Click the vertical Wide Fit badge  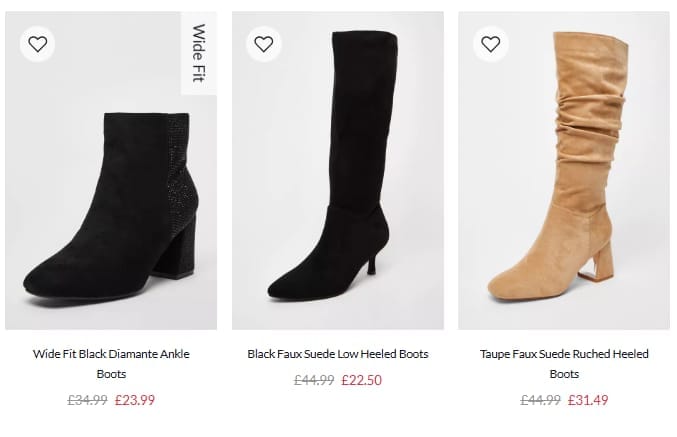click(199, 53)
